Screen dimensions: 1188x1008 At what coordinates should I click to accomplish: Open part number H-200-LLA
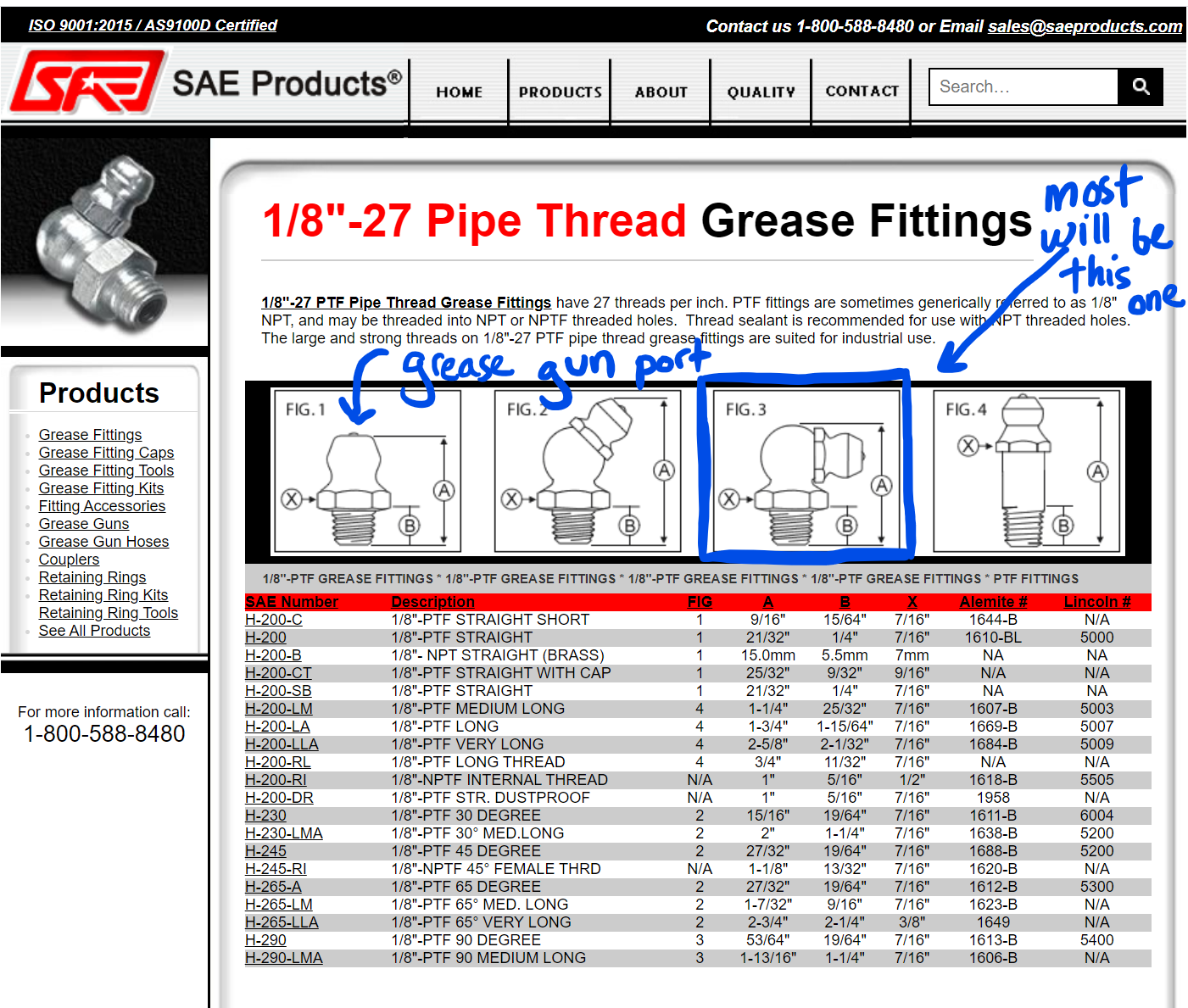282,744
